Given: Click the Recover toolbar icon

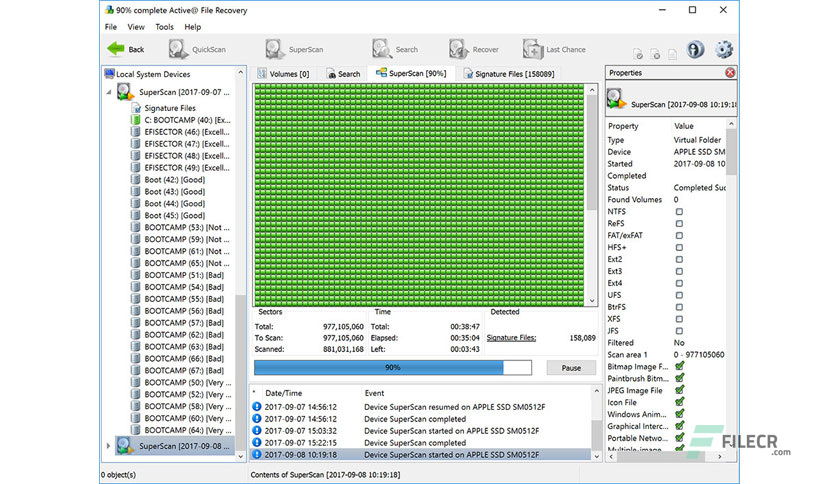Looking at the screenshot, I should (x=459, y=49).
